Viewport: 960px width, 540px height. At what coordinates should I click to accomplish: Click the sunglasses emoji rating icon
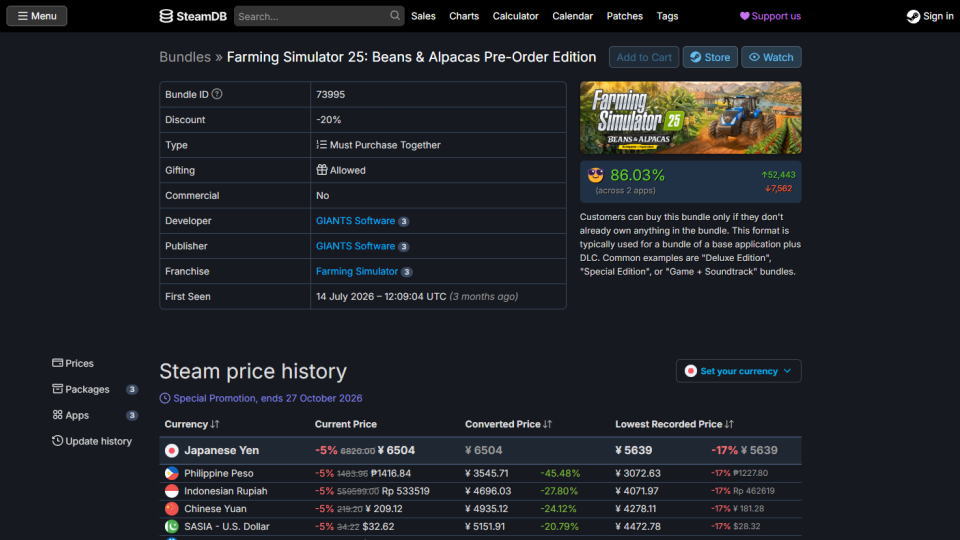pos(595,175)
